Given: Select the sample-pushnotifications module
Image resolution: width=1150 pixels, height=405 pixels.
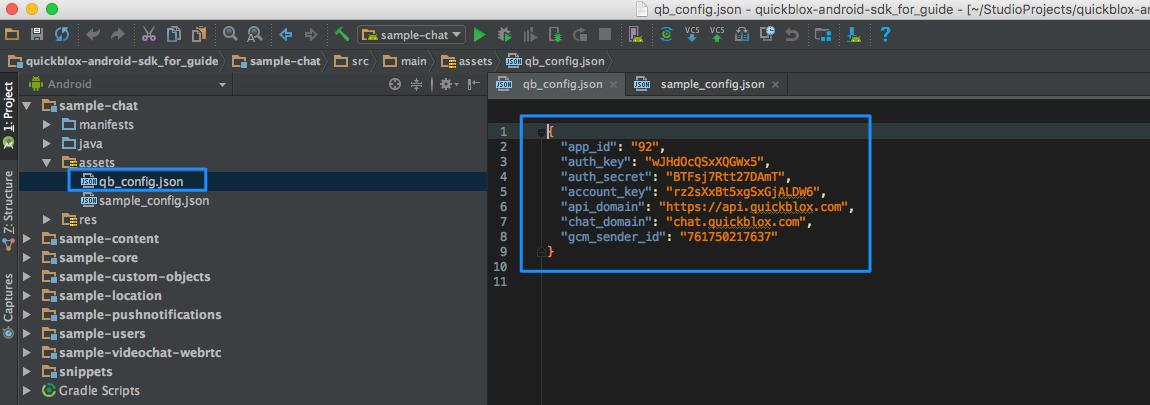Looking at the screenshot, I should (132, 314).
